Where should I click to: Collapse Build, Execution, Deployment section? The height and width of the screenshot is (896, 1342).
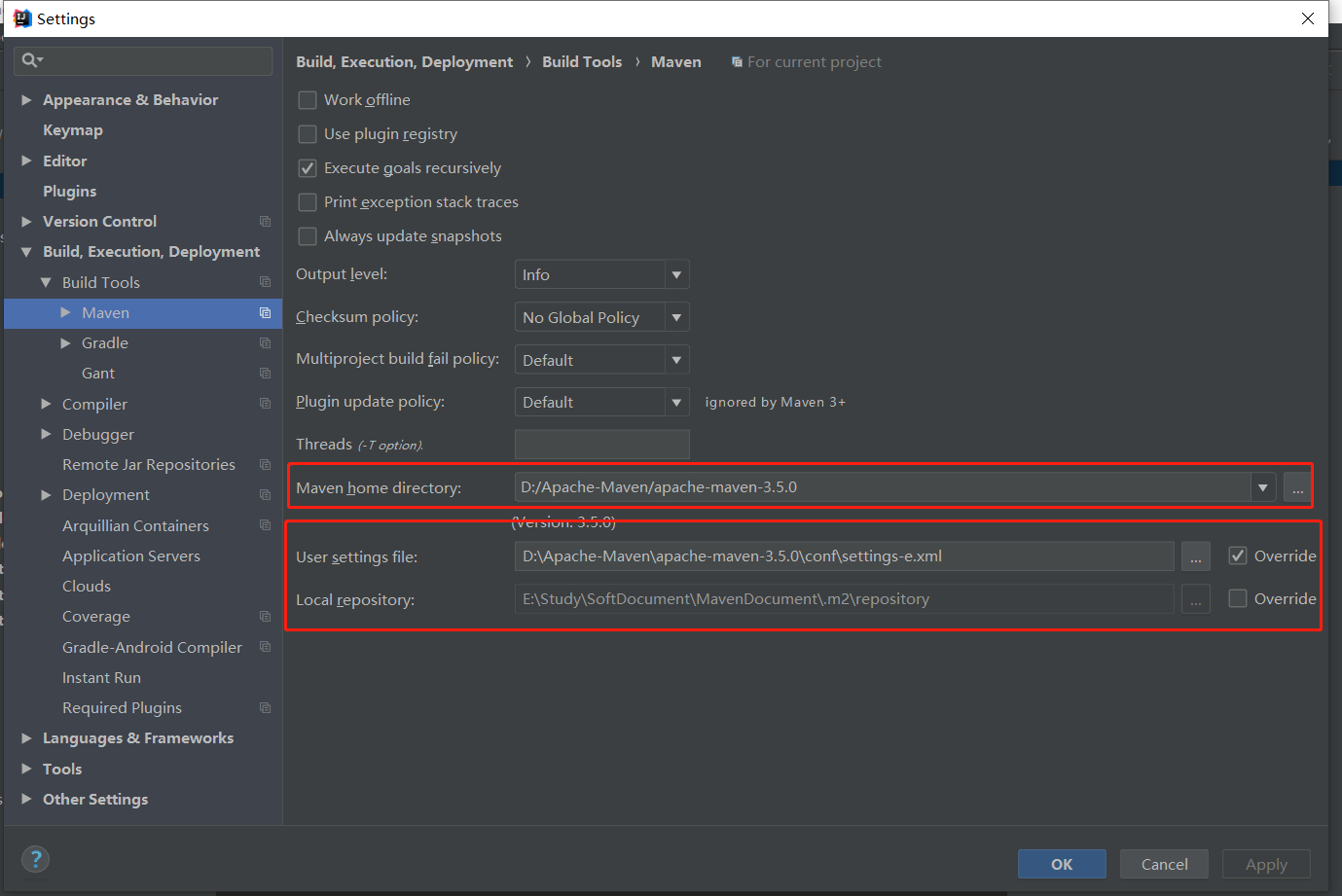[x=27, y=252]
